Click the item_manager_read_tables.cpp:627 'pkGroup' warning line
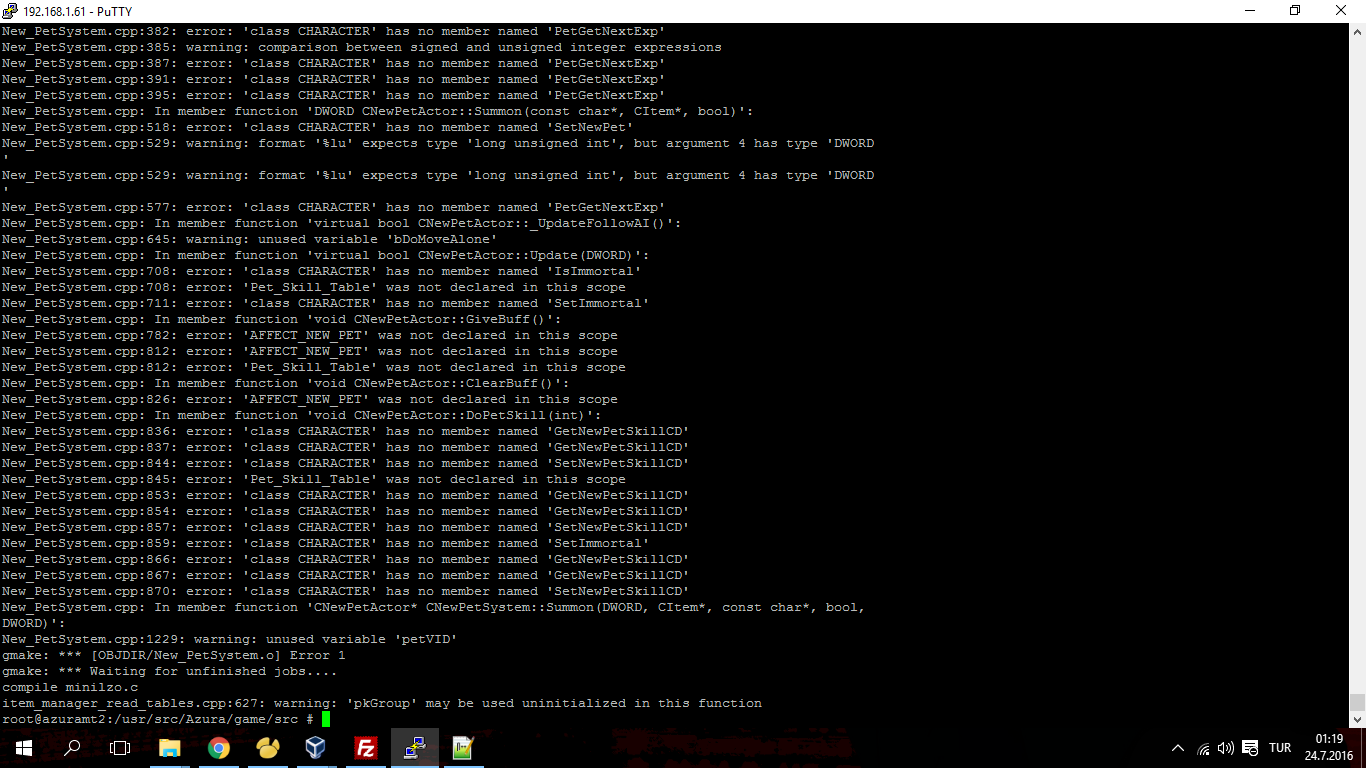The image size is (1366, 768). [382, 703]
